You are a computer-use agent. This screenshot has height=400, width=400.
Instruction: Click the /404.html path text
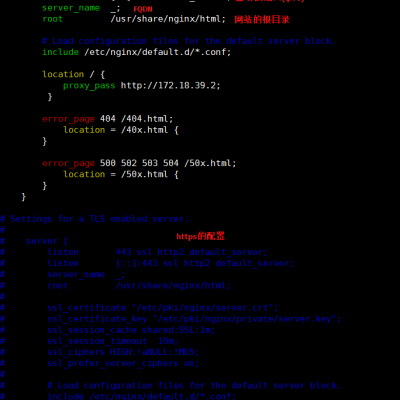147,119
